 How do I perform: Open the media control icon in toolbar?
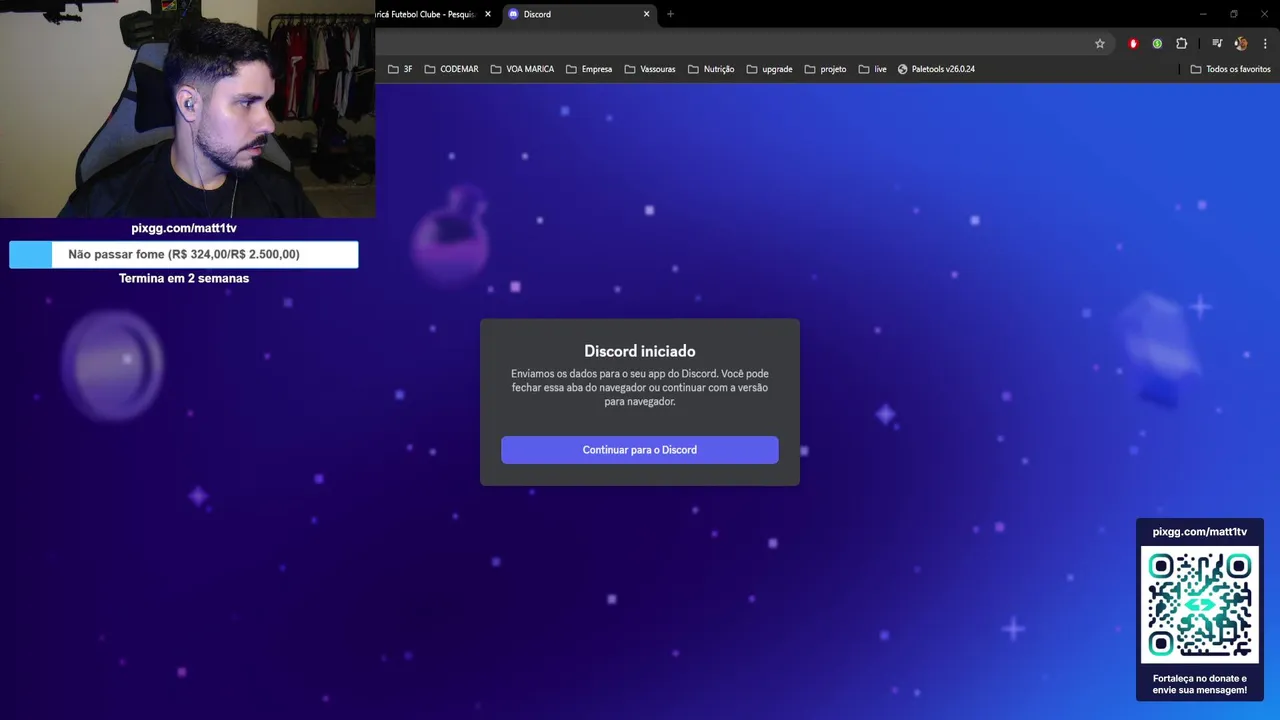[x=1217, y=44]
